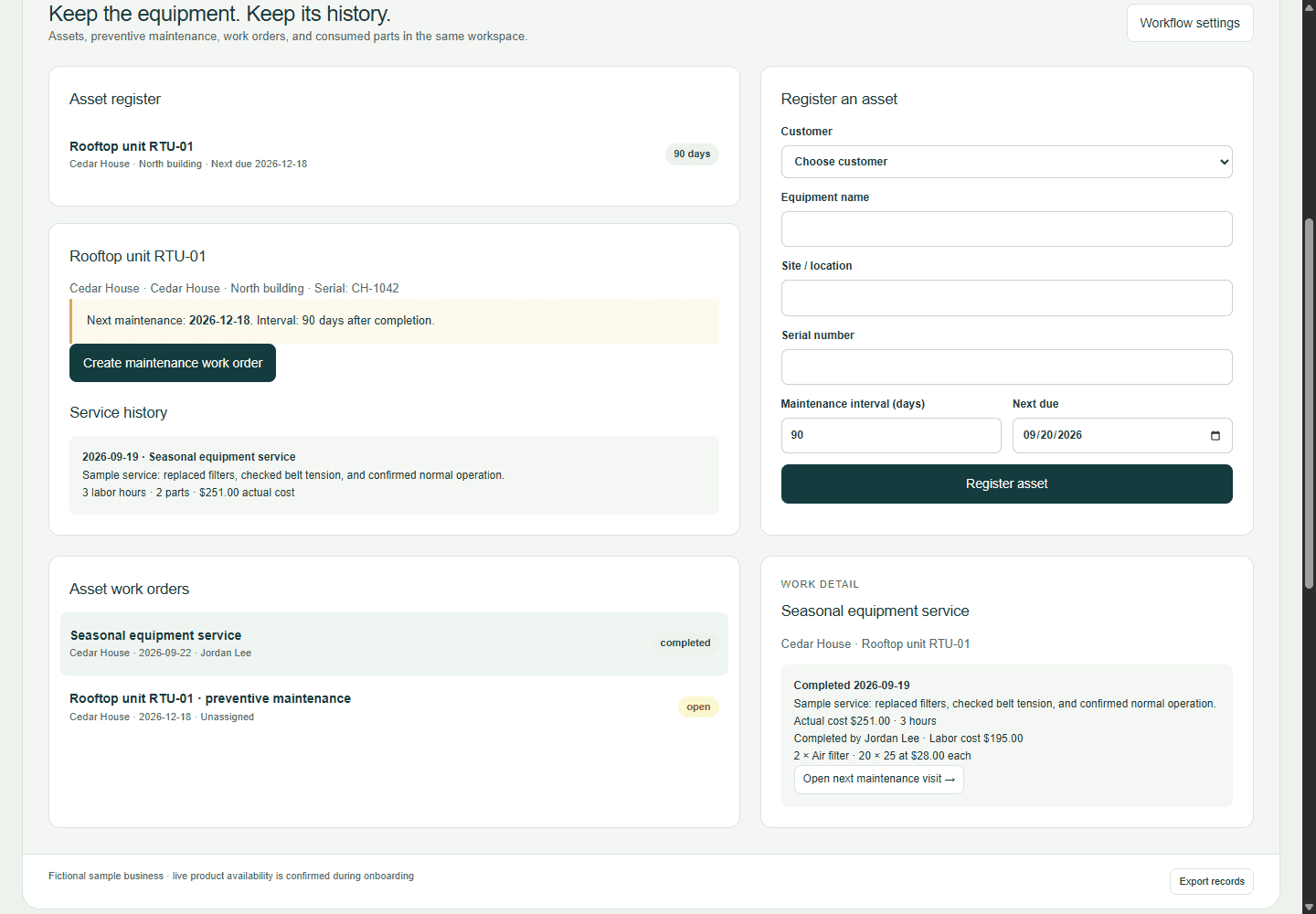Open the completed Seasonal equipment service work order
Image resolution: width=1316 pixels, height=914 pixels.
coord(394,643)
